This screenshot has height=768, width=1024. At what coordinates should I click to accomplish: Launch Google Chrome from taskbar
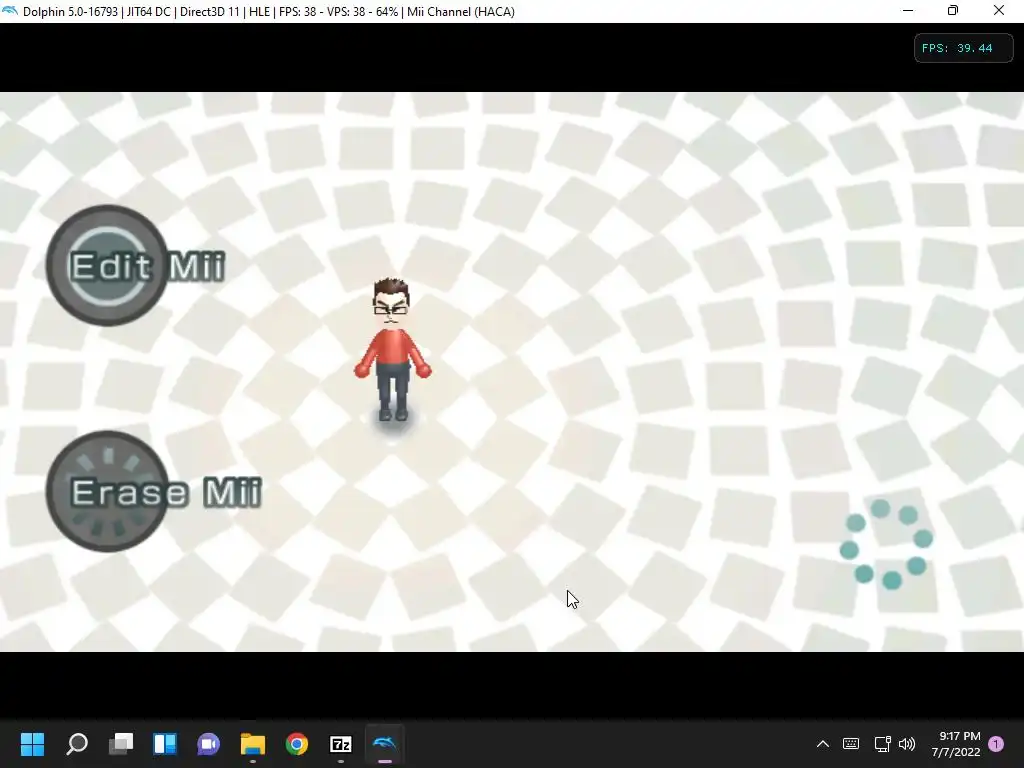296,744
